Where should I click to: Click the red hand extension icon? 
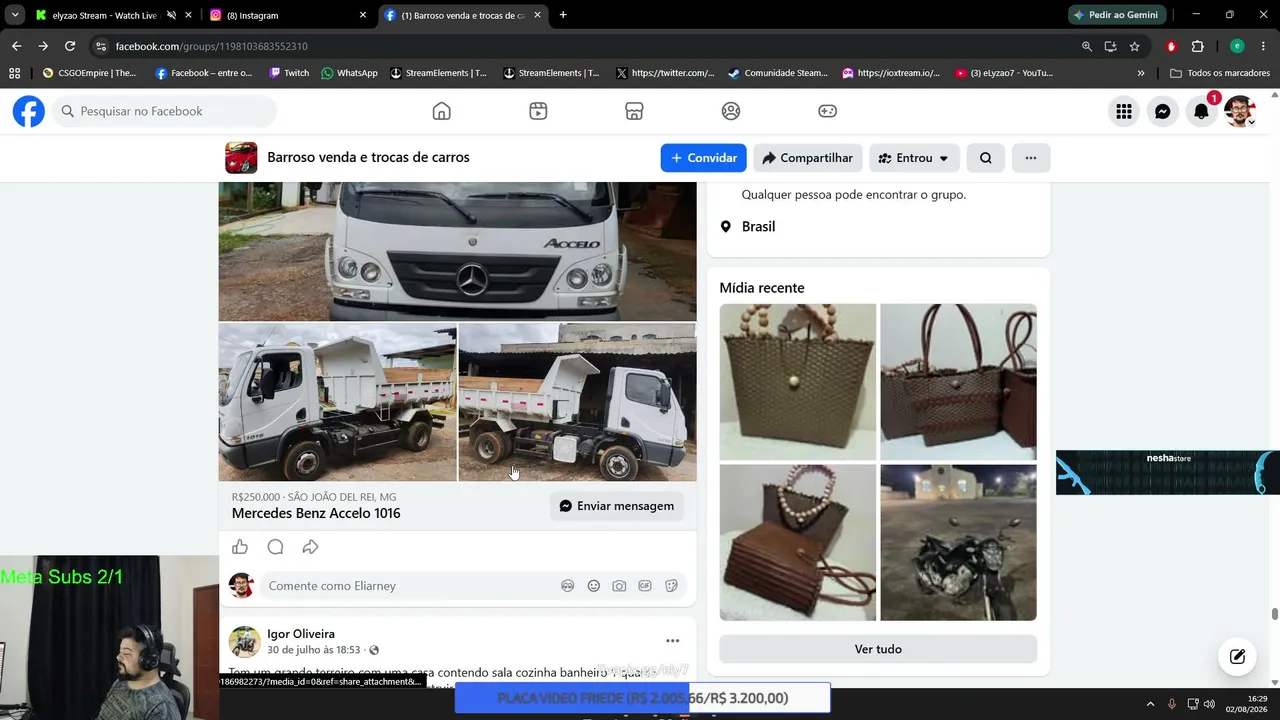(1172, 46)
